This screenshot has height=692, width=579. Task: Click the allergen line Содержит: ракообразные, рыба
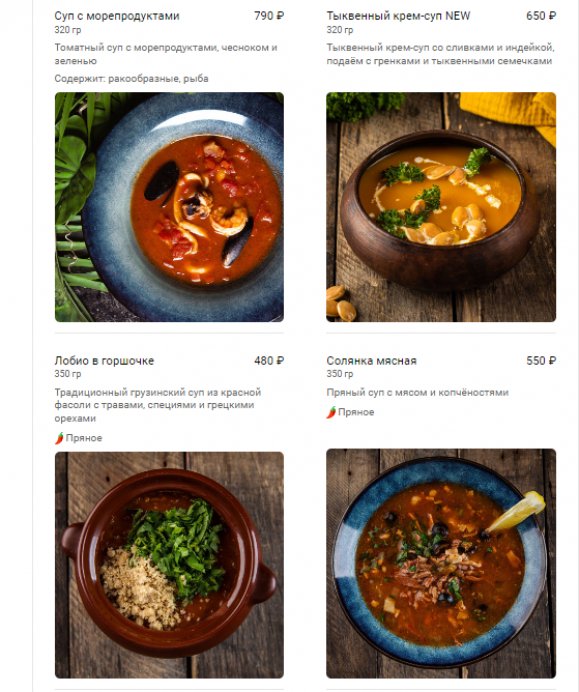[132, 79]
